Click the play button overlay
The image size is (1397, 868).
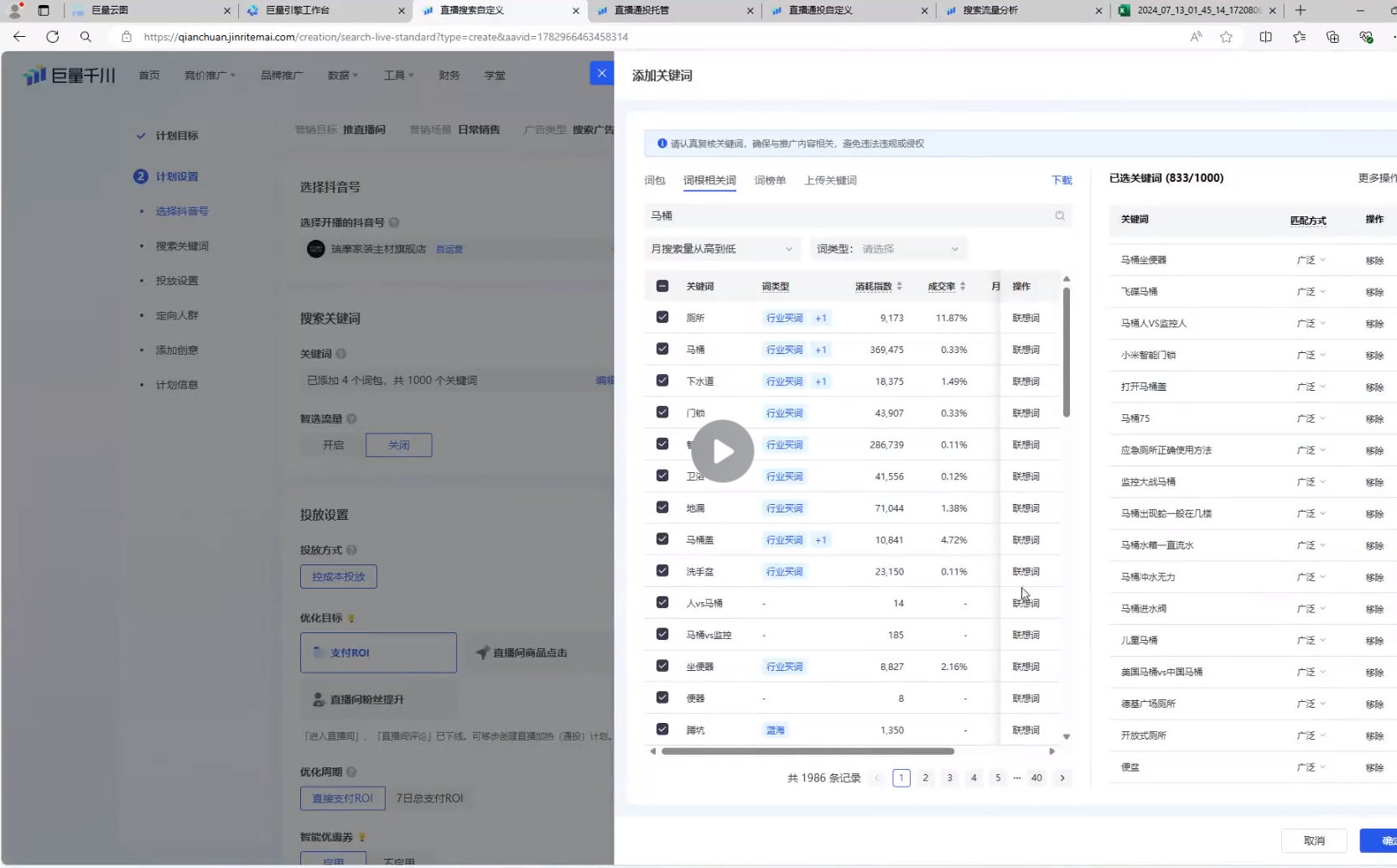point(722,451)
